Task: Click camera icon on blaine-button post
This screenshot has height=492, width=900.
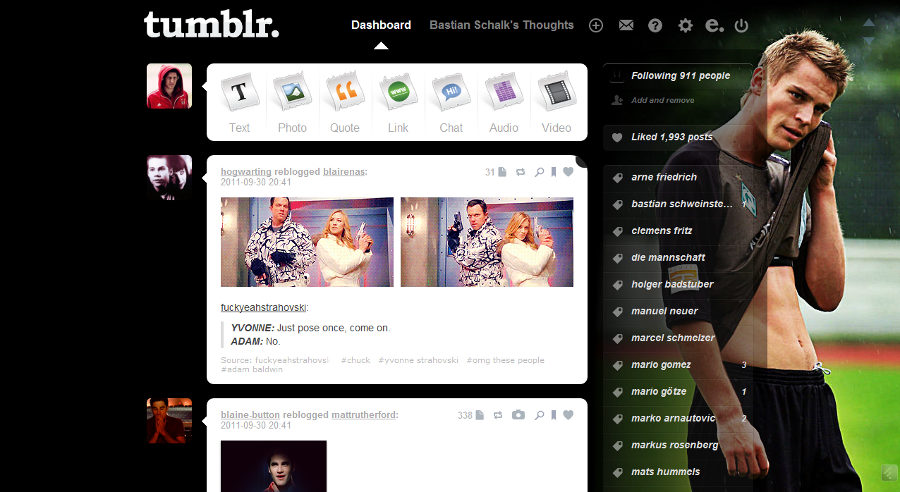Action: pos(518,414)
